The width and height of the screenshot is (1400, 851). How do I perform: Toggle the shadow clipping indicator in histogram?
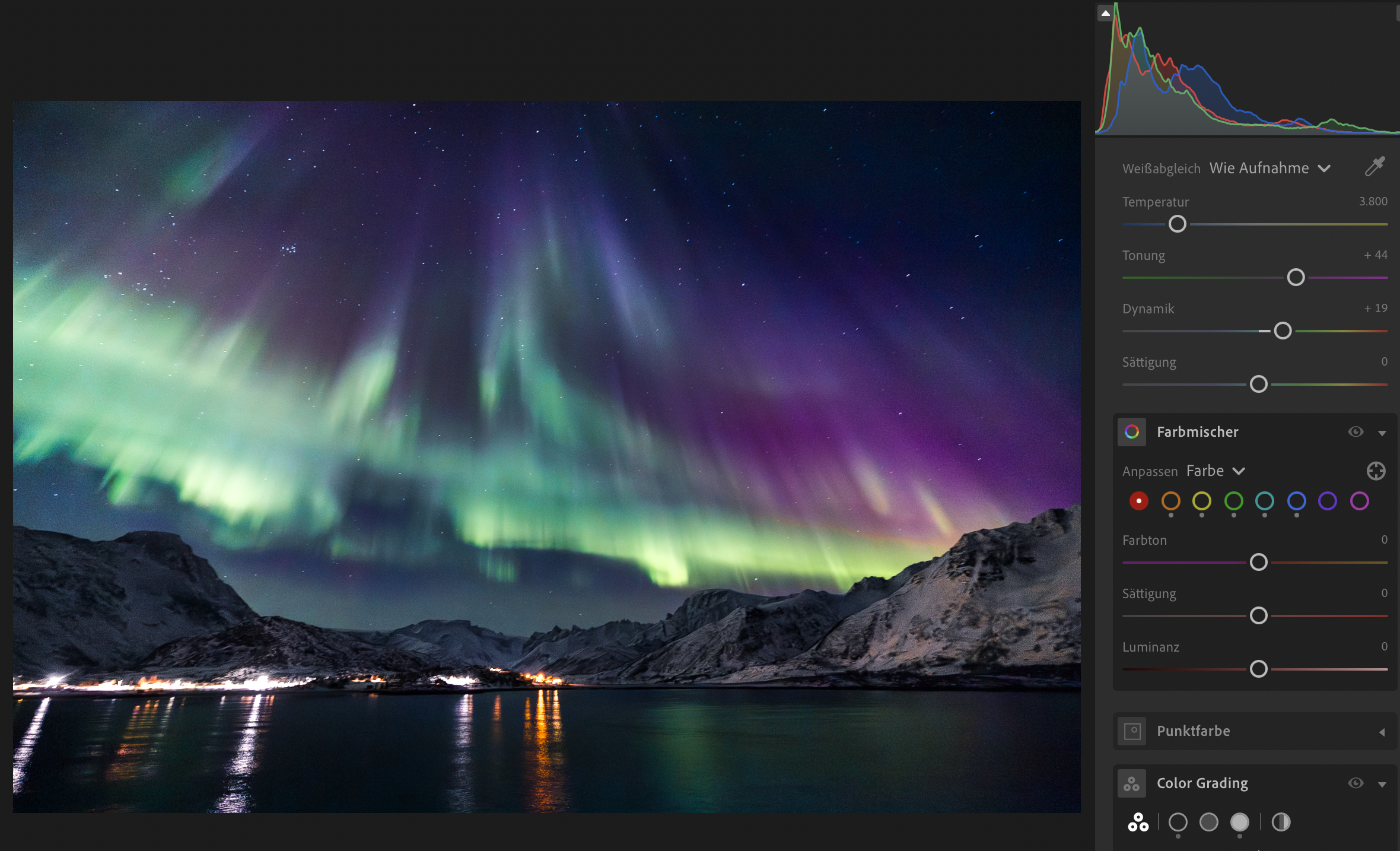(x=1105, y=13)
